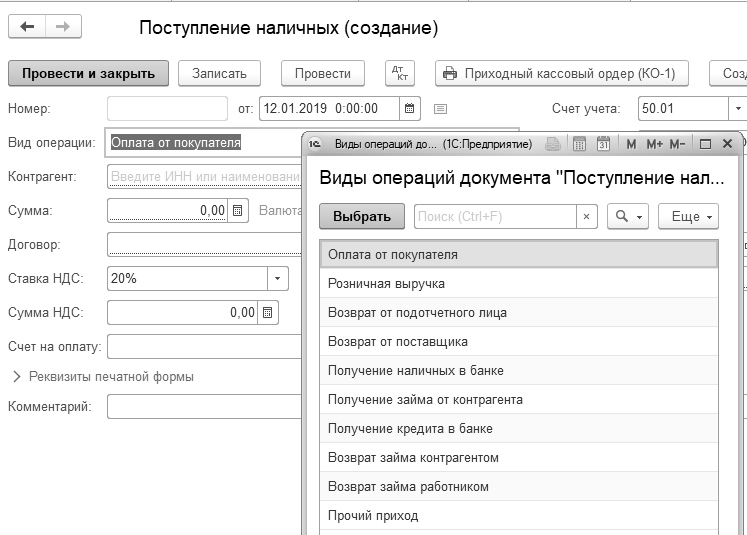Viewport: 747px width, 535px height.
Task: Expand the Реквизиты печатной формы section
Action: point(17,377)
